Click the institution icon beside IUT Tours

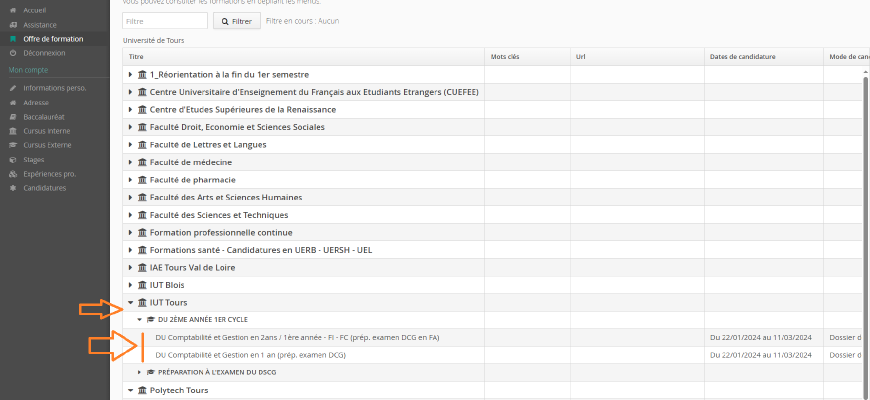tap(142, 302)
